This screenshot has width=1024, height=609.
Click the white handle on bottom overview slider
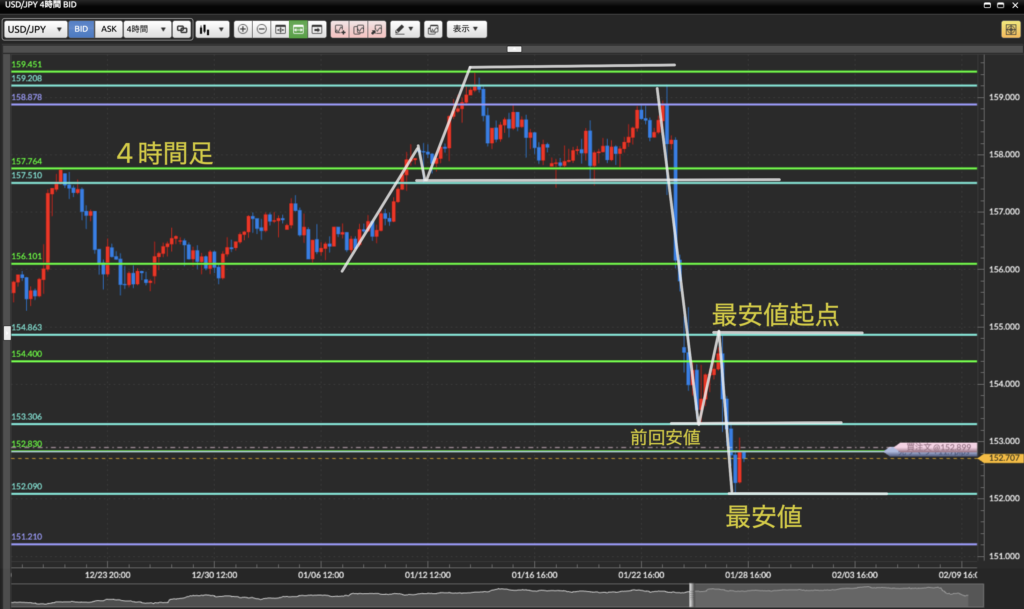point(690,595)
